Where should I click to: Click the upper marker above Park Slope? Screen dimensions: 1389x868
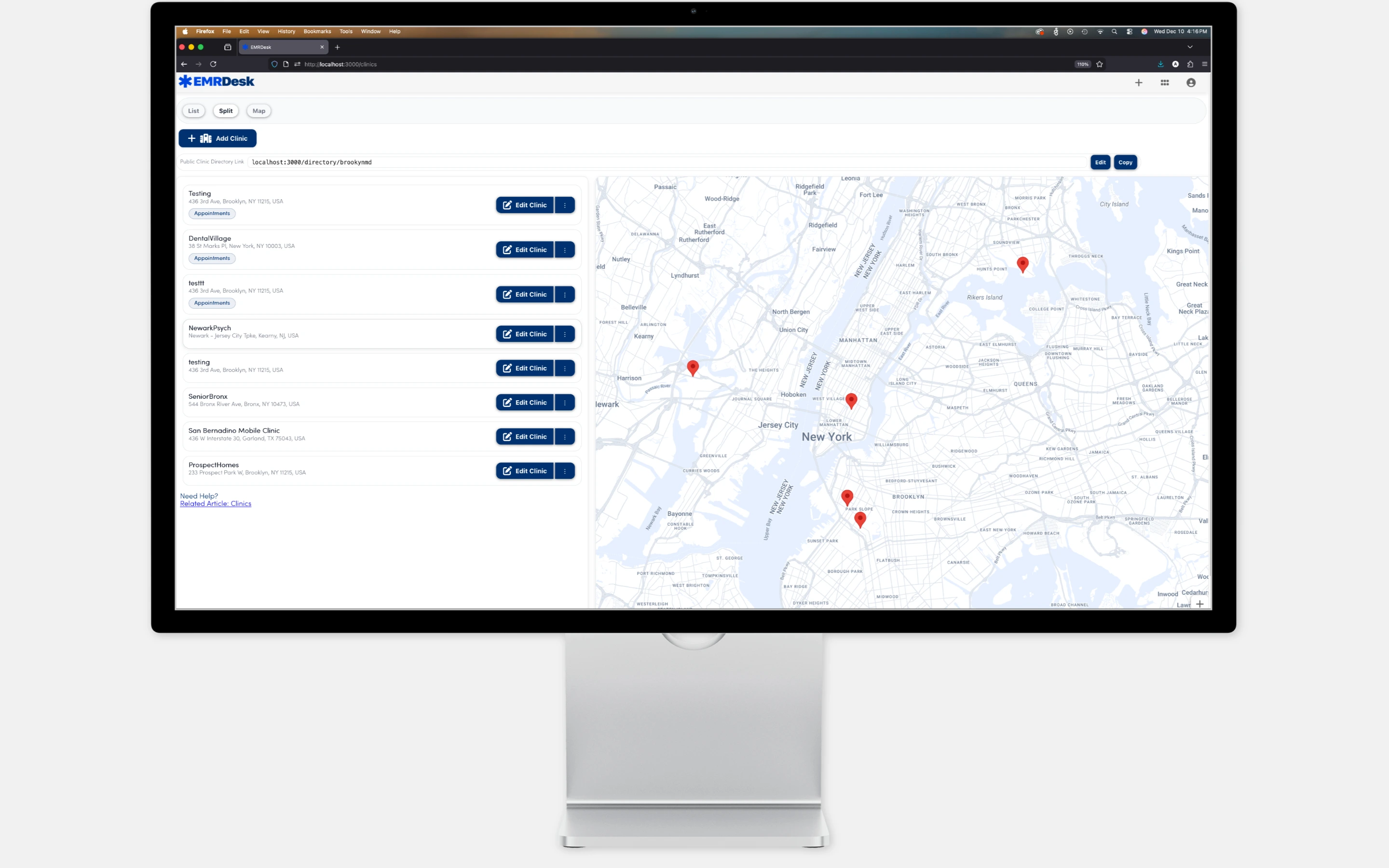point(847,497)
